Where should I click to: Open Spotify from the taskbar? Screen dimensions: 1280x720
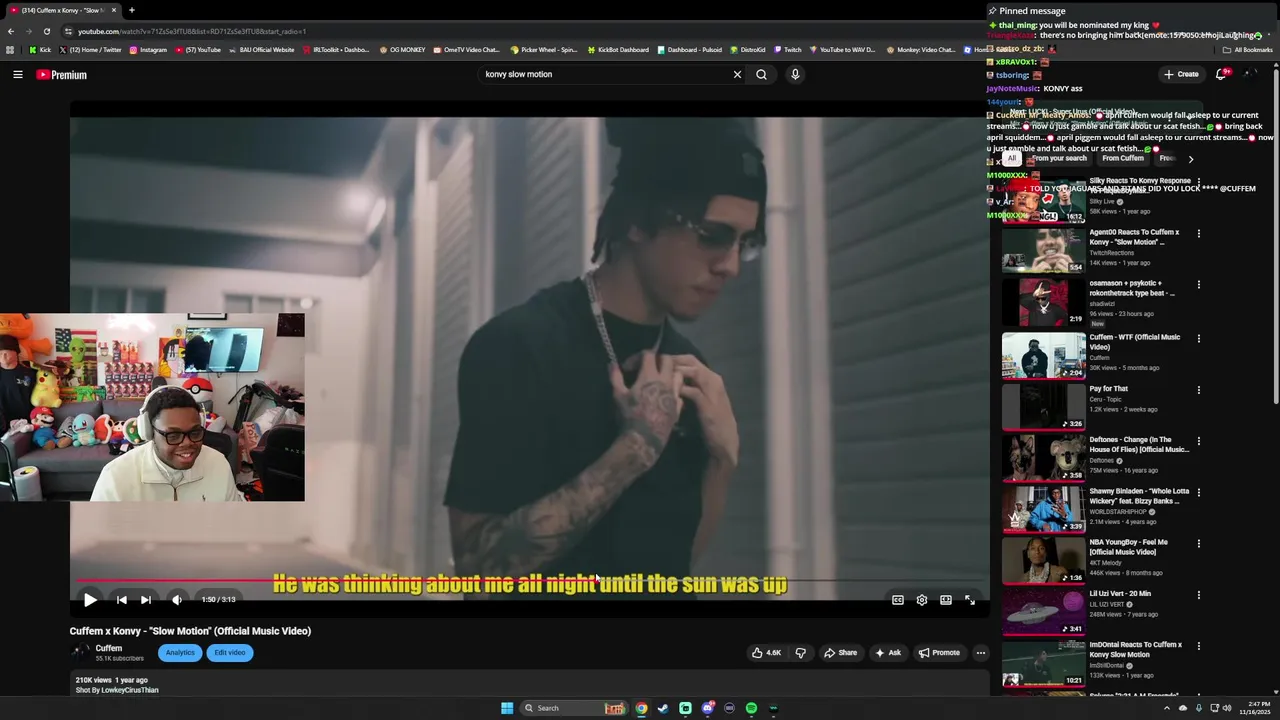751,708
